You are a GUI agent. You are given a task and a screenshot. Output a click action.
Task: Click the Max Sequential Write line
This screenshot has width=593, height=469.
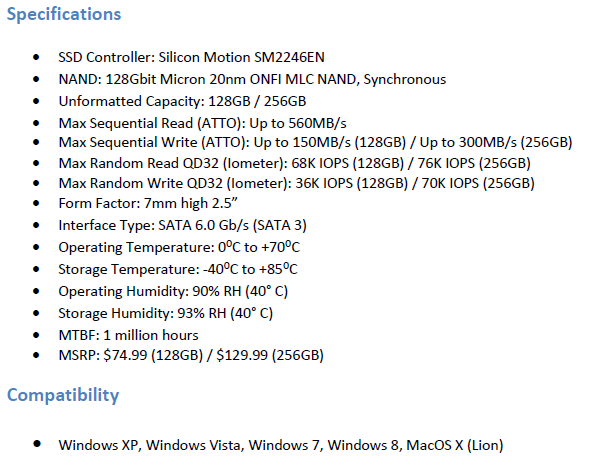(x=315, y=143)
